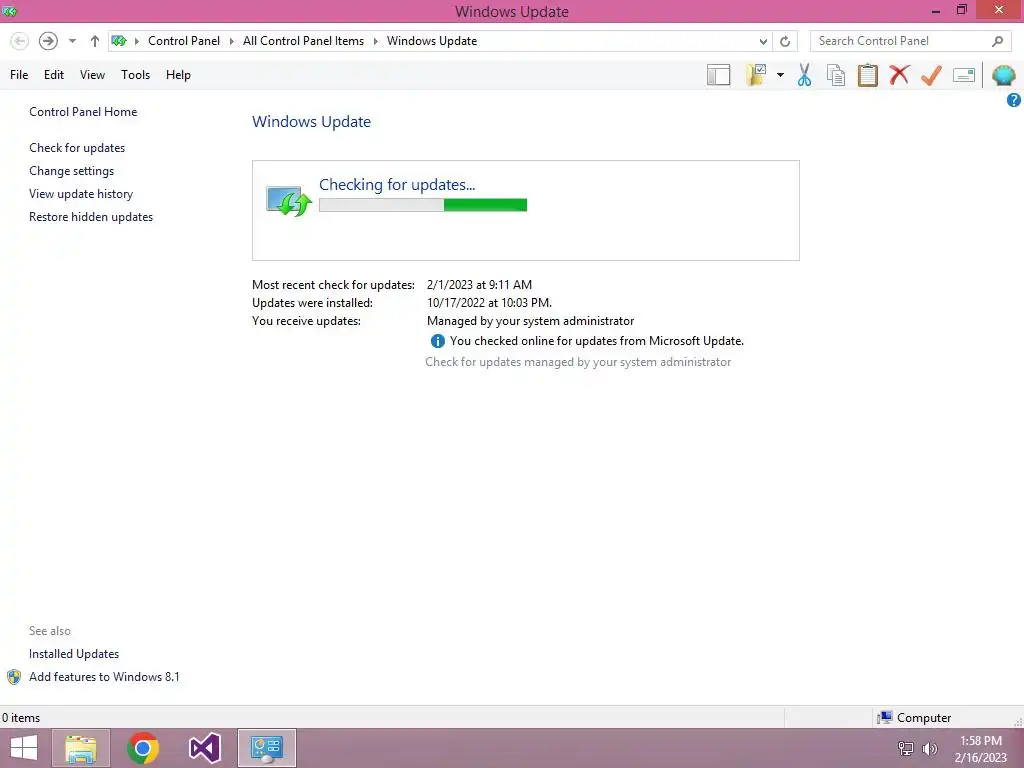
Task: Click the search magnifier icon
Action: coord(997,41)
